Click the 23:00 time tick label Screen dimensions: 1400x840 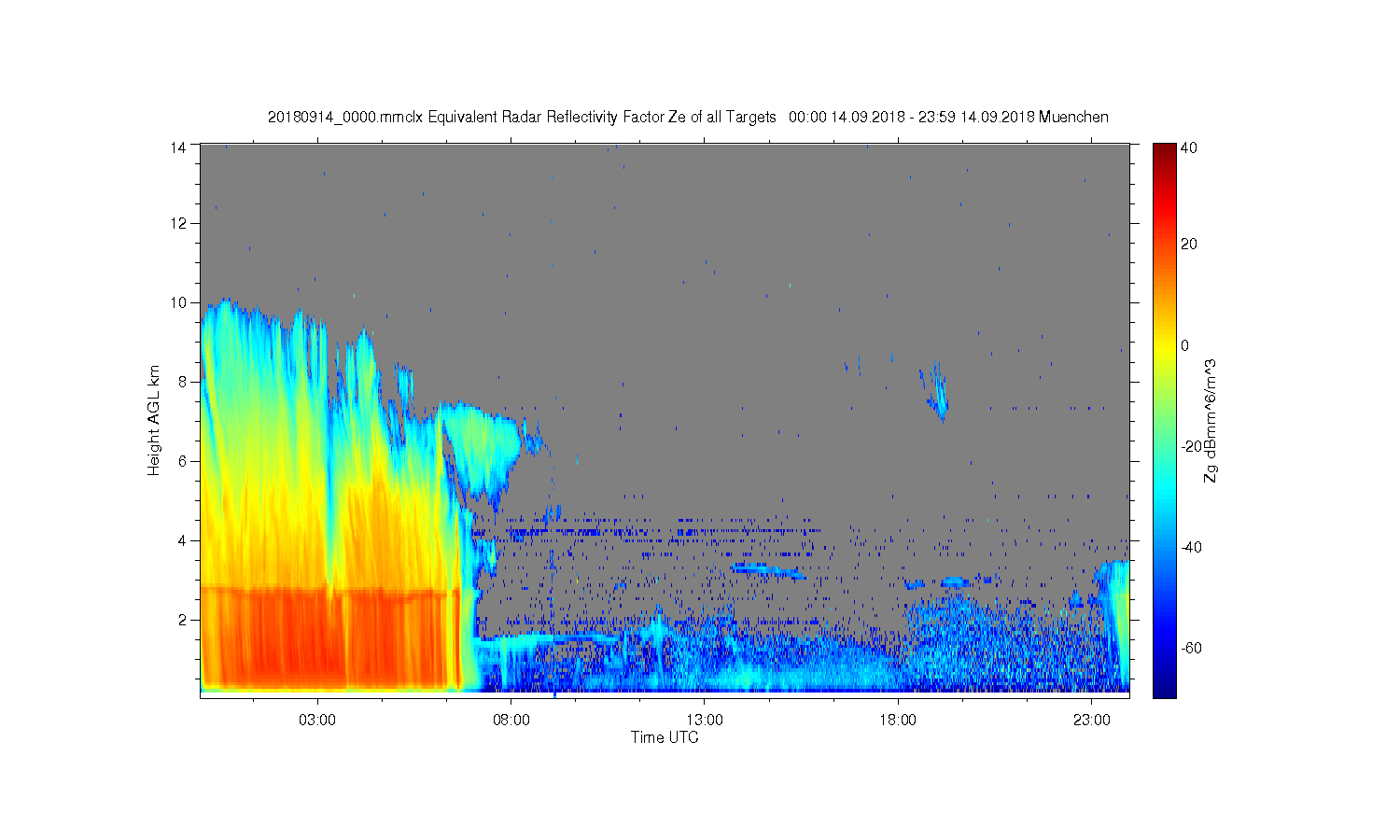pyautogui.click(x=1092, y=721)
